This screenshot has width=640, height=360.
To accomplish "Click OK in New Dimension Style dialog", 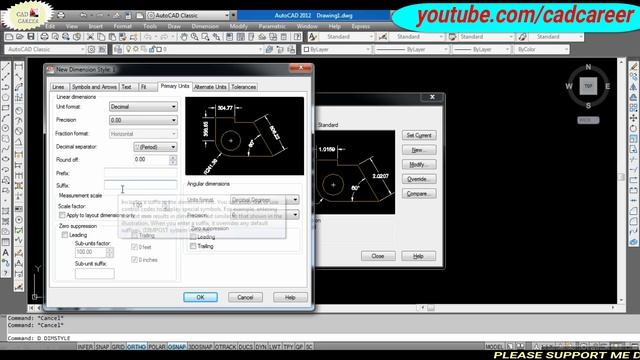I will 200,297.
